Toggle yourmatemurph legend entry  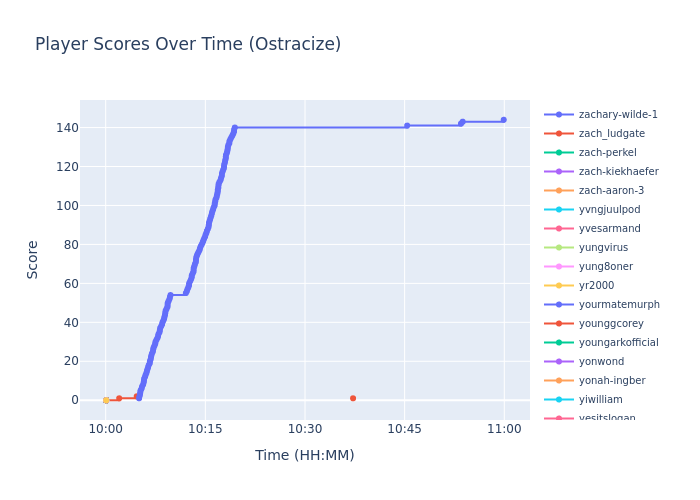(619, 305)
